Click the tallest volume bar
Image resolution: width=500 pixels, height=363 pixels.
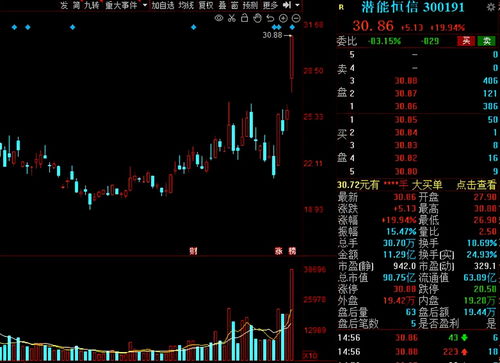[292, 314]
